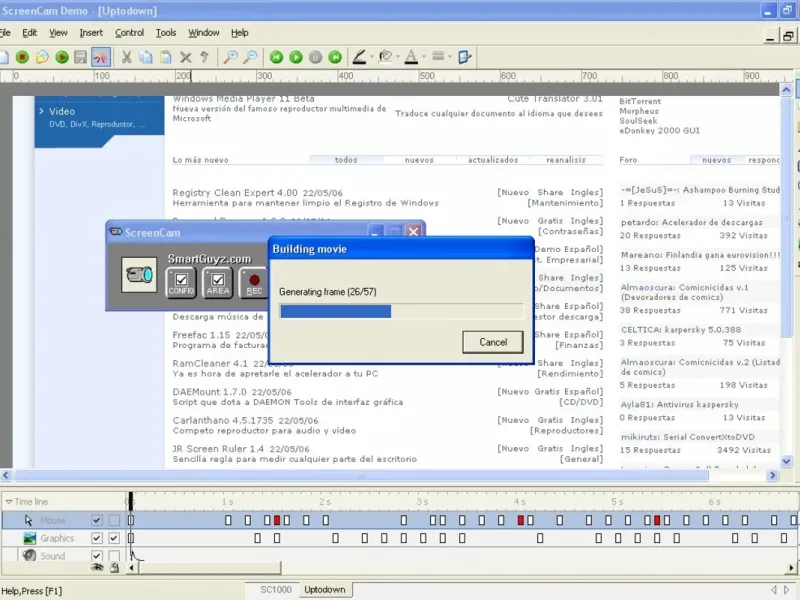The image size is (800, 600).
Task: Click the timeline horizontal scrollbar thumb
Action: pyautogui.click(x=210, y=567)
